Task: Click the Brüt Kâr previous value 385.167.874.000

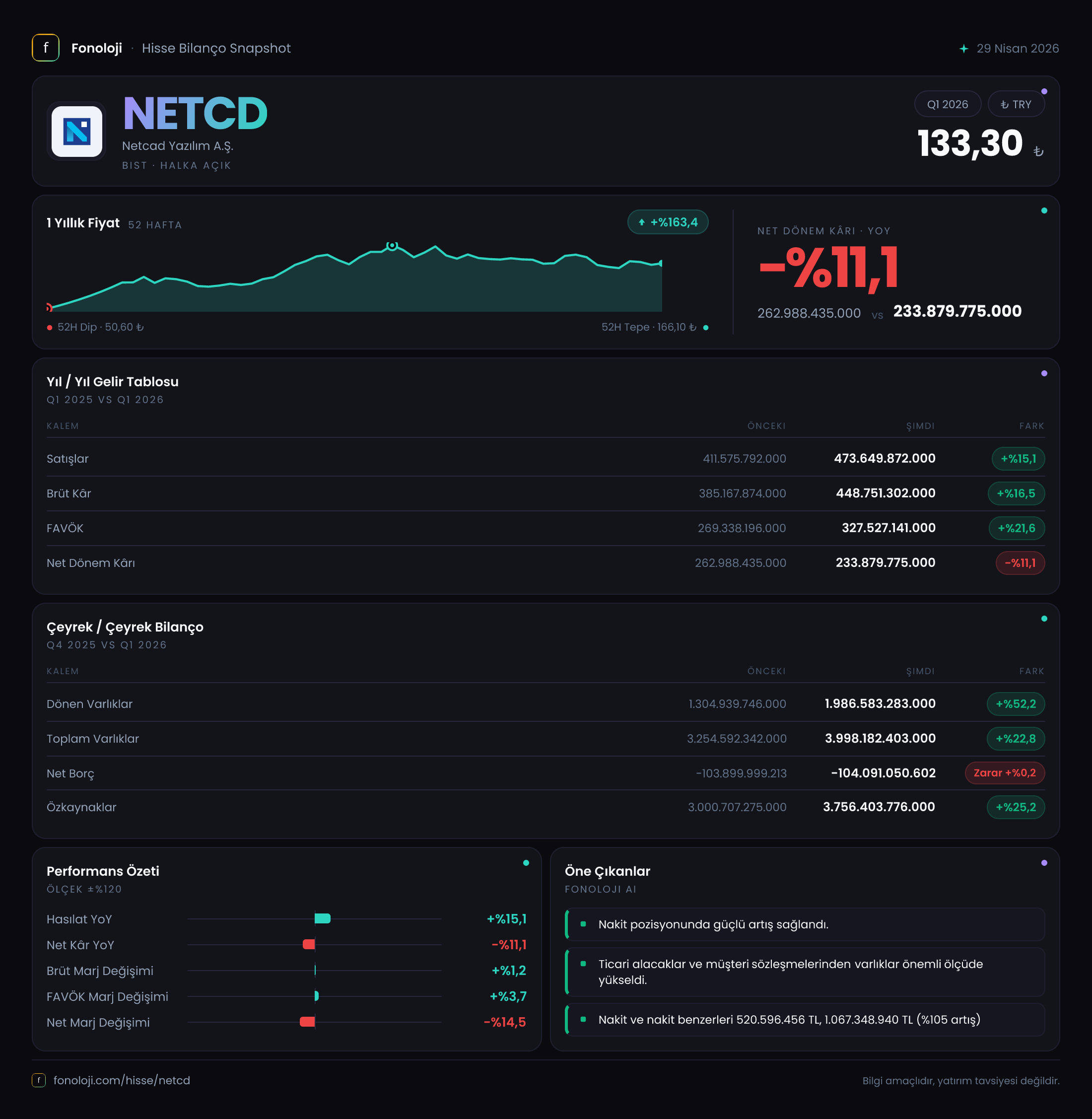Action: tap(742, 493)
